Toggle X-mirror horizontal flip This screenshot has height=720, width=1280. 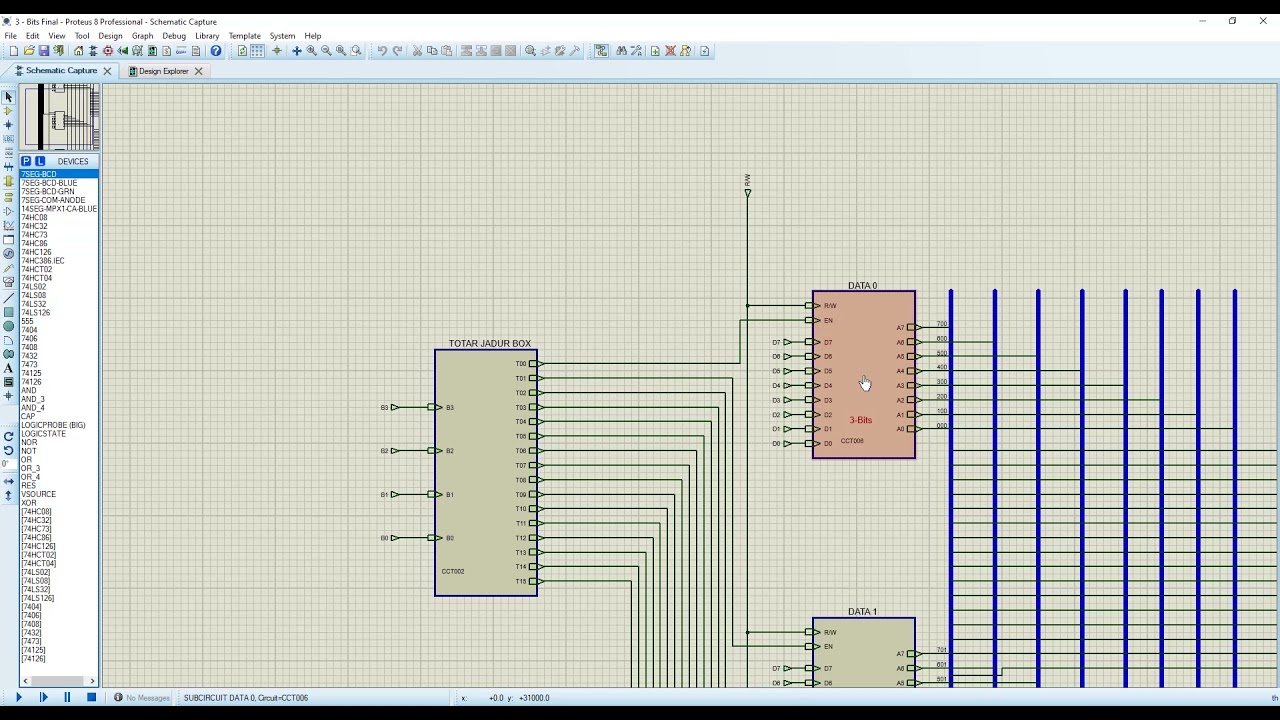(9, 481)
